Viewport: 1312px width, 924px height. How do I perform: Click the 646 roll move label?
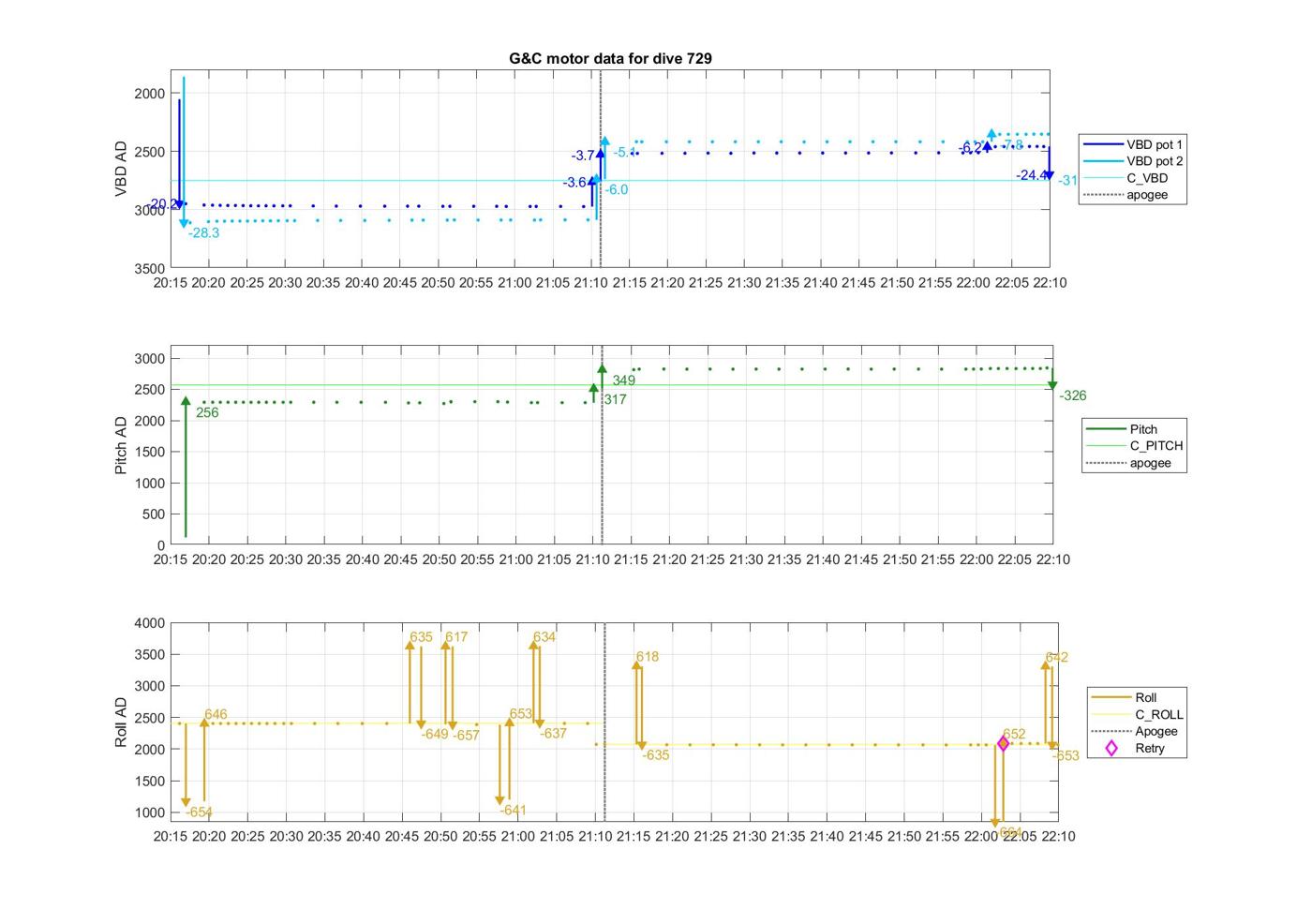[x=216, y=714]
